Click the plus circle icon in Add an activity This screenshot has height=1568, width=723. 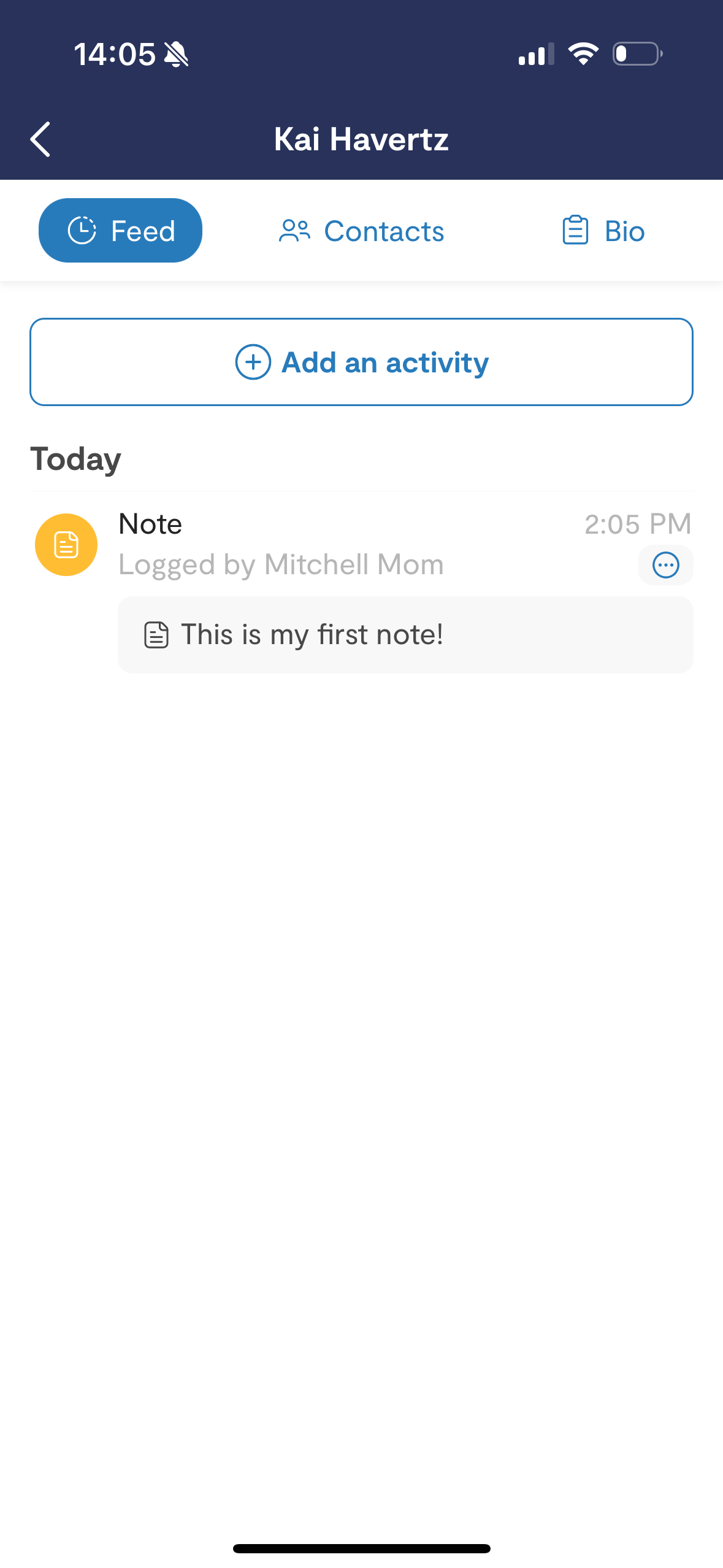pyautogui.click(x=253, y=362)
